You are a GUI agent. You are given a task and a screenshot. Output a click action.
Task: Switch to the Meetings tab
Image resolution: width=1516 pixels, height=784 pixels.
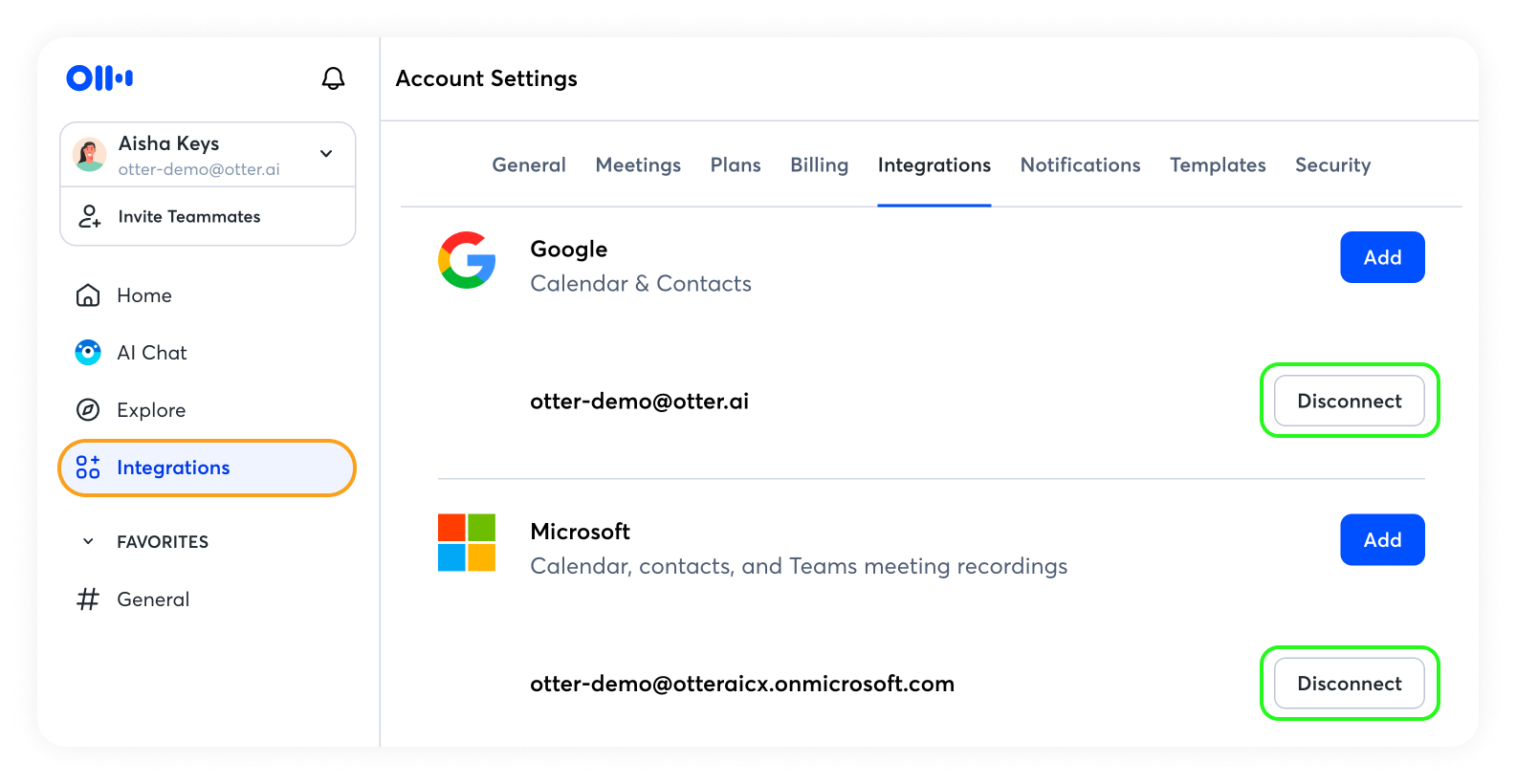(x=638, y=165)
